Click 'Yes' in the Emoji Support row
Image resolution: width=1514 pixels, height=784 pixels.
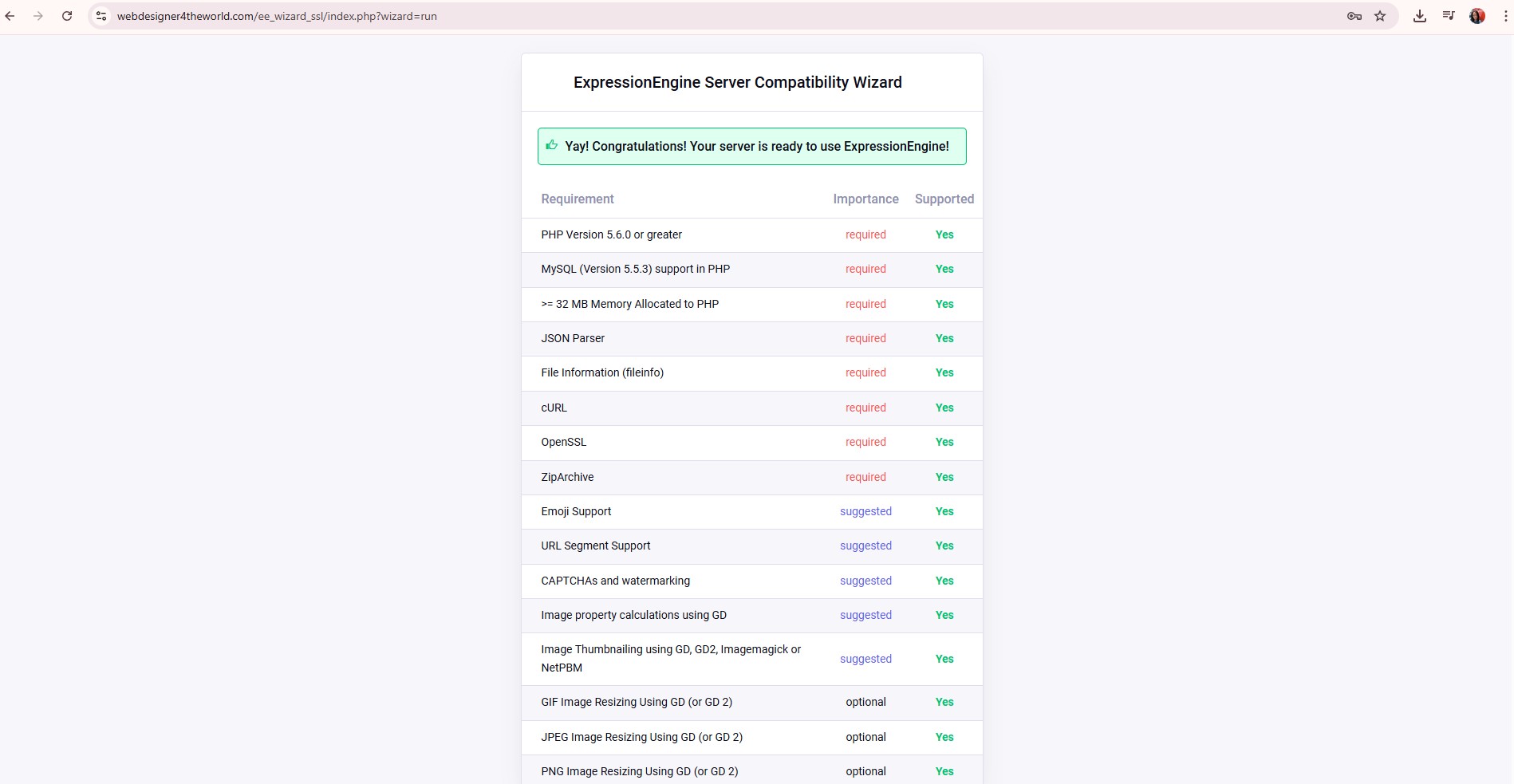tap(944, 511)
